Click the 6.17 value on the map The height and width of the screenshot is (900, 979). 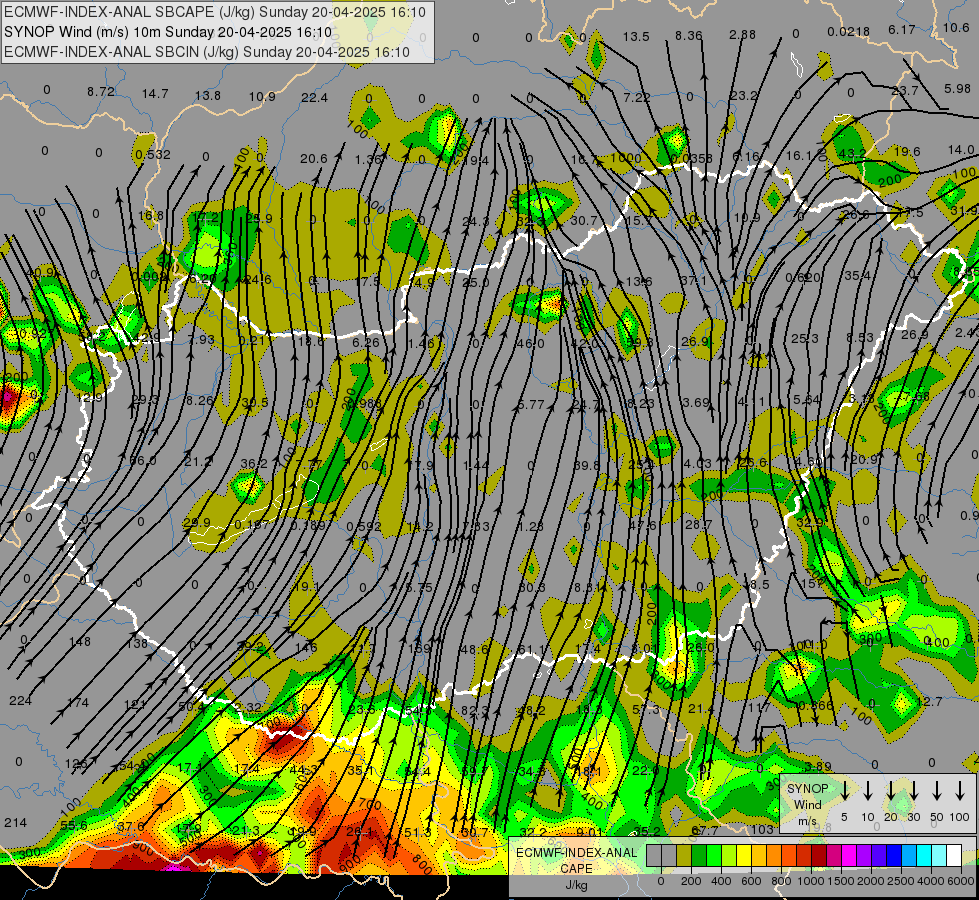coord(902,29)
